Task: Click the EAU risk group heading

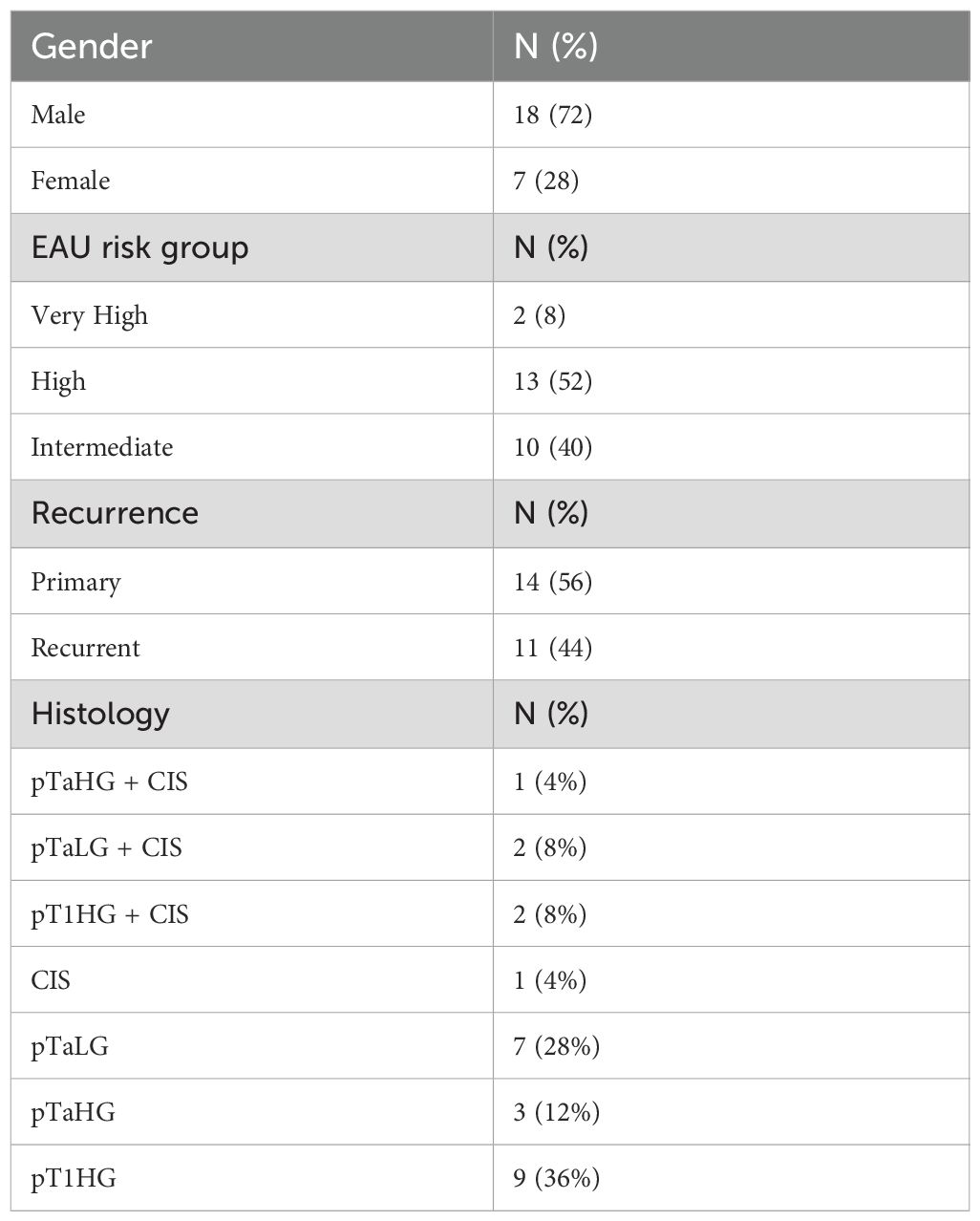Action: point(140,247)
